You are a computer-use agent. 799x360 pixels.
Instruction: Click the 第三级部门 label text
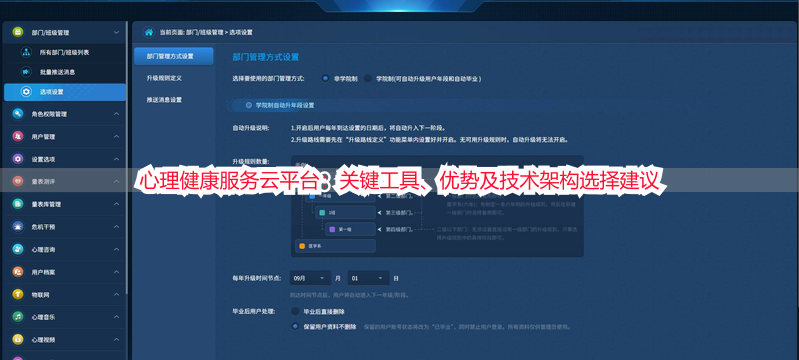tap(399, 212)
